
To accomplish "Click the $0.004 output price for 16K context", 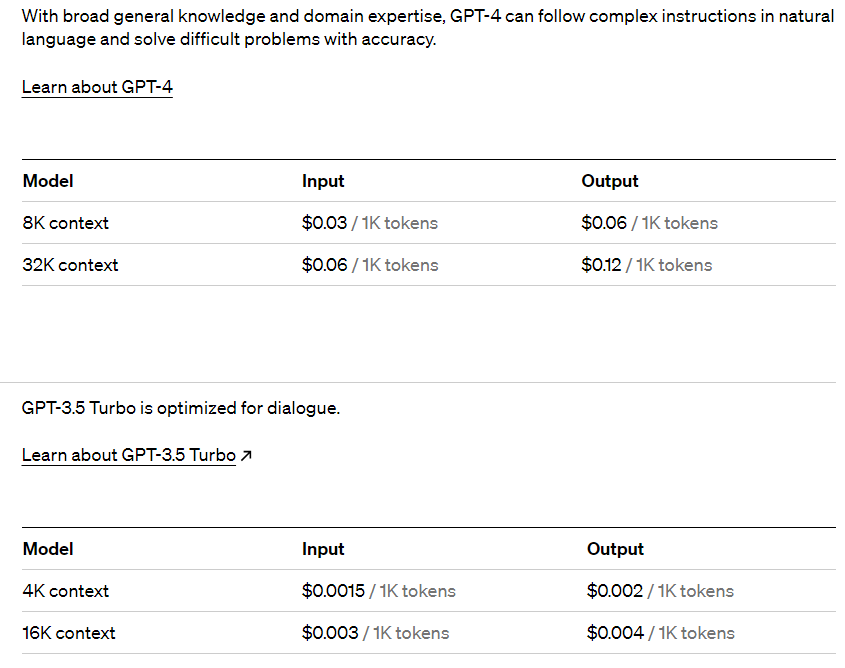I will [615, 632].
